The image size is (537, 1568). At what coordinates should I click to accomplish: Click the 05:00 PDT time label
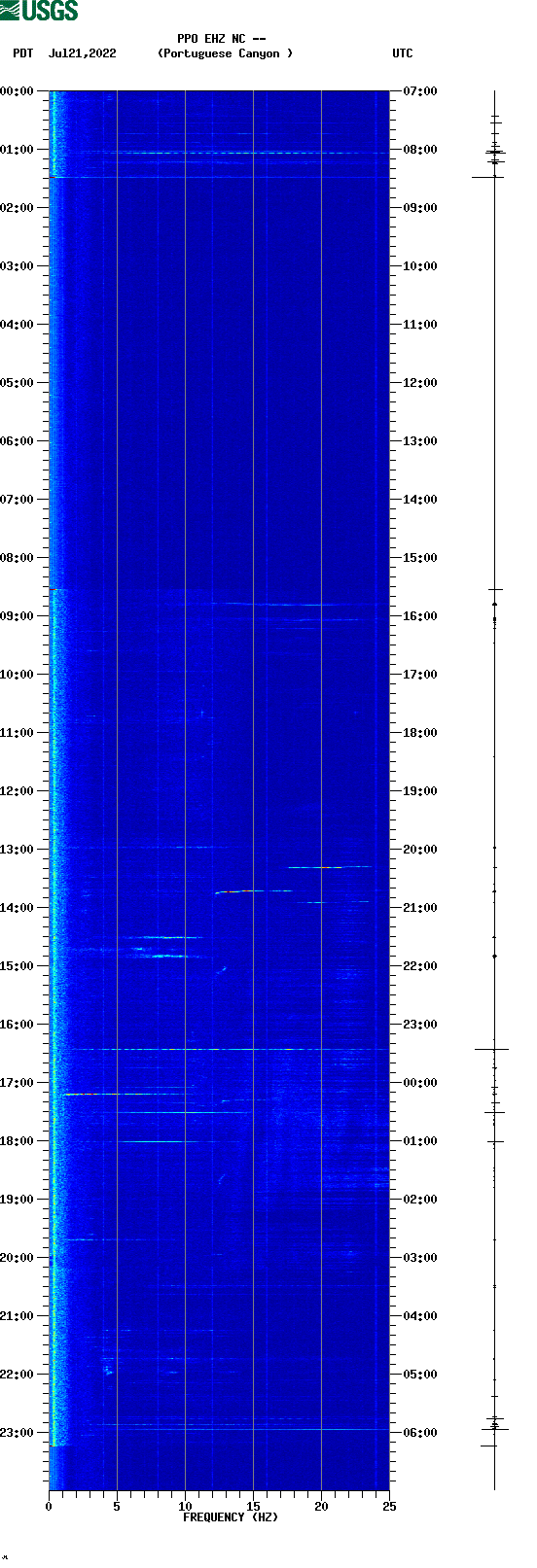[17, 383]
